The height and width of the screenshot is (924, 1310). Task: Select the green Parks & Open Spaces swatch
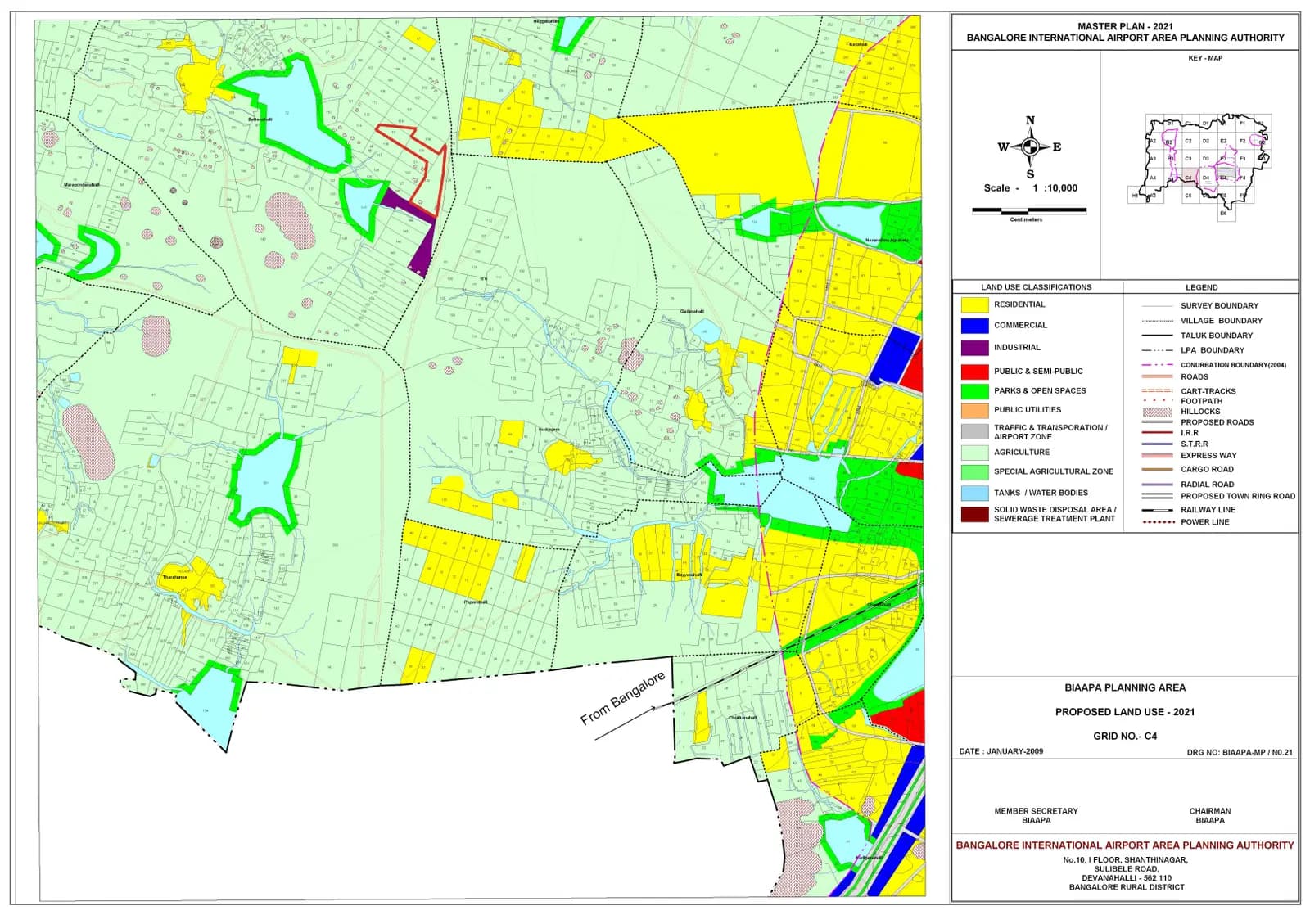[974, 391]
